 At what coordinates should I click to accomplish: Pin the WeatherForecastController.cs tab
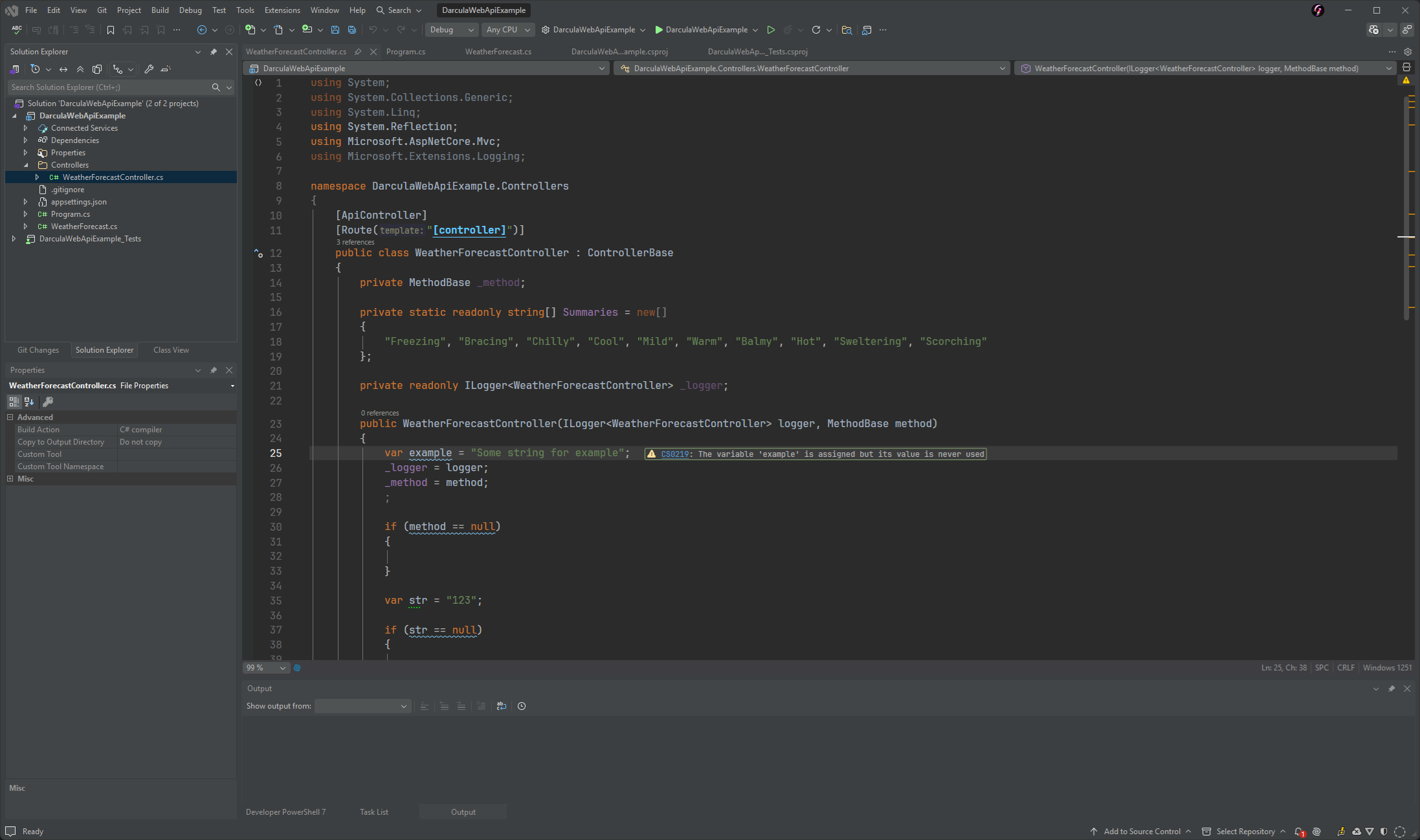(359, 52)
